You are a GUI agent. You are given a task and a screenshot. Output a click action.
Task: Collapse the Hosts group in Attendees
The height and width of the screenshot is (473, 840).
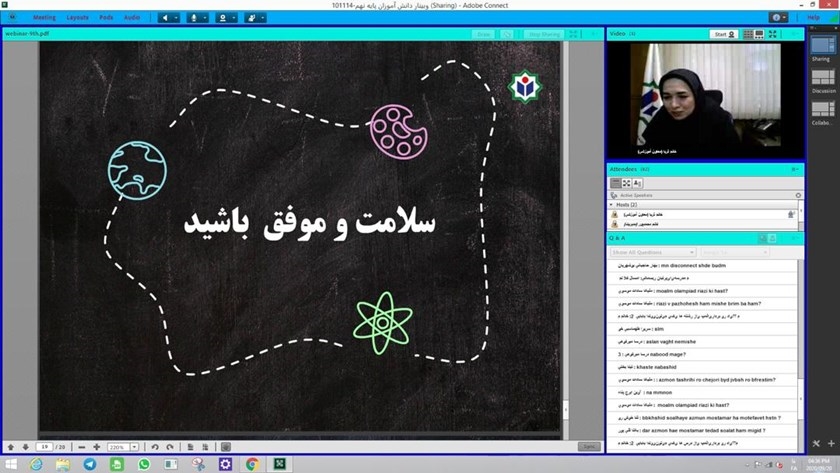pos(611,204)
